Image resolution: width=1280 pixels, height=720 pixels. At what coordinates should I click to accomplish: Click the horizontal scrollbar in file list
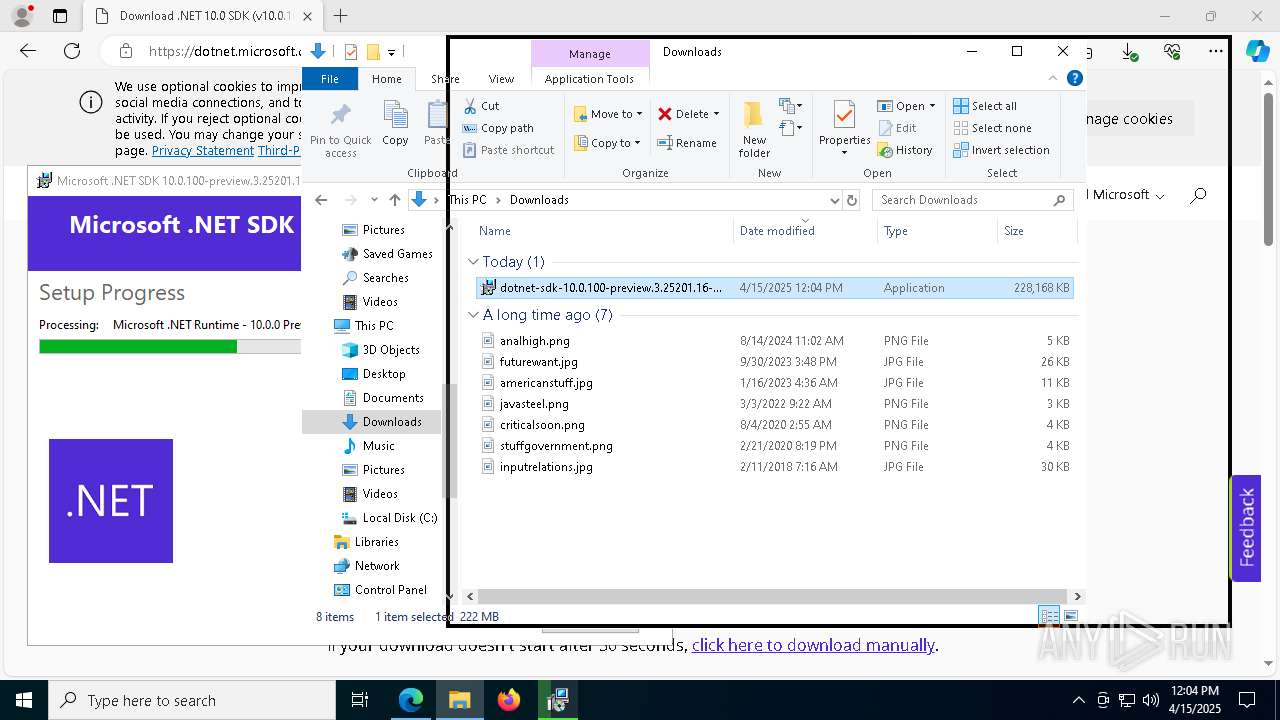773,596
